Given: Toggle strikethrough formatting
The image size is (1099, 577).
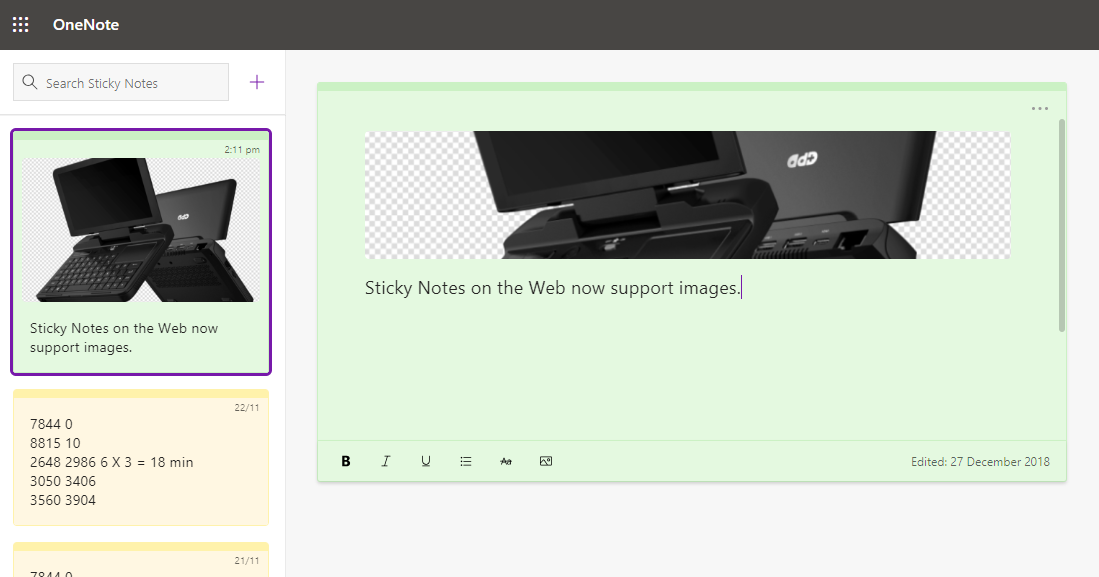Looking at the screenshot, I should (x=506, y=461).
